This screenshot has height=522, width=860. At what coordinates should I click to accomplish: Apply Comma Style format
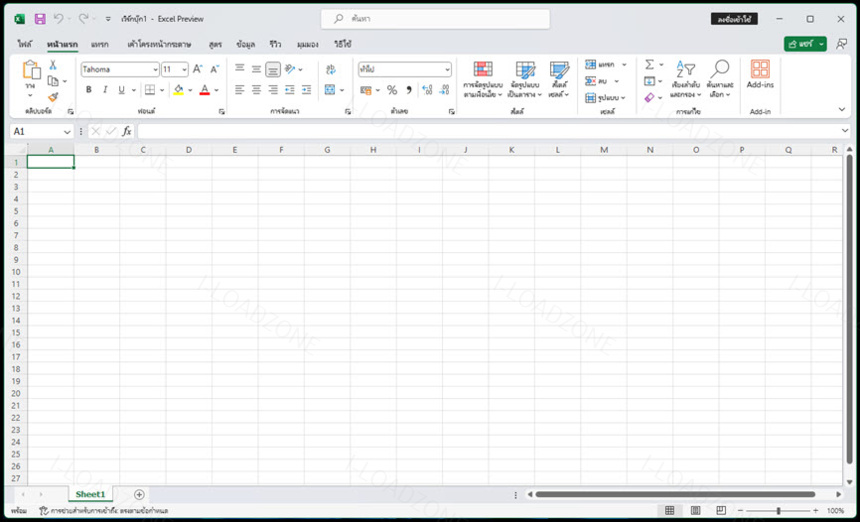pos(409,90)
